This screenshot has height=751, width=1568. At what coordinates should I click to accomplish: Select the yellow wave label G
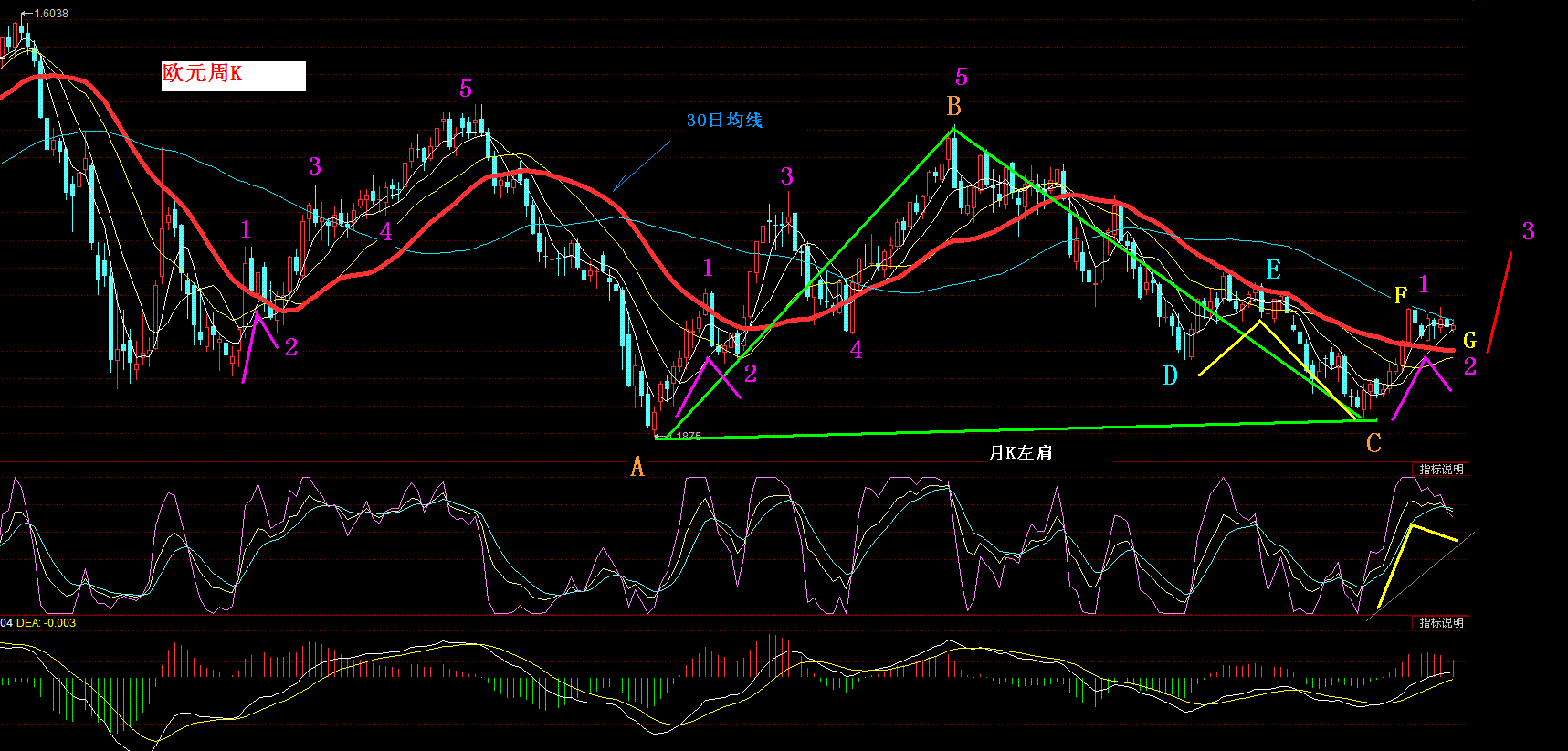coord(1469,341)
